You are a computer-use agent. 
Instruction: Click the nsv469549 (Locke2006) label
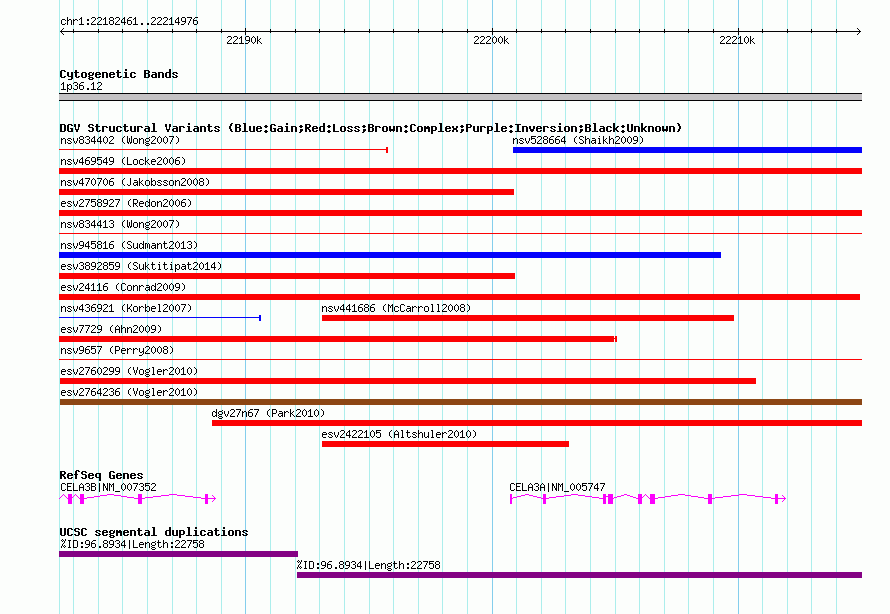(x=123, y=161)
